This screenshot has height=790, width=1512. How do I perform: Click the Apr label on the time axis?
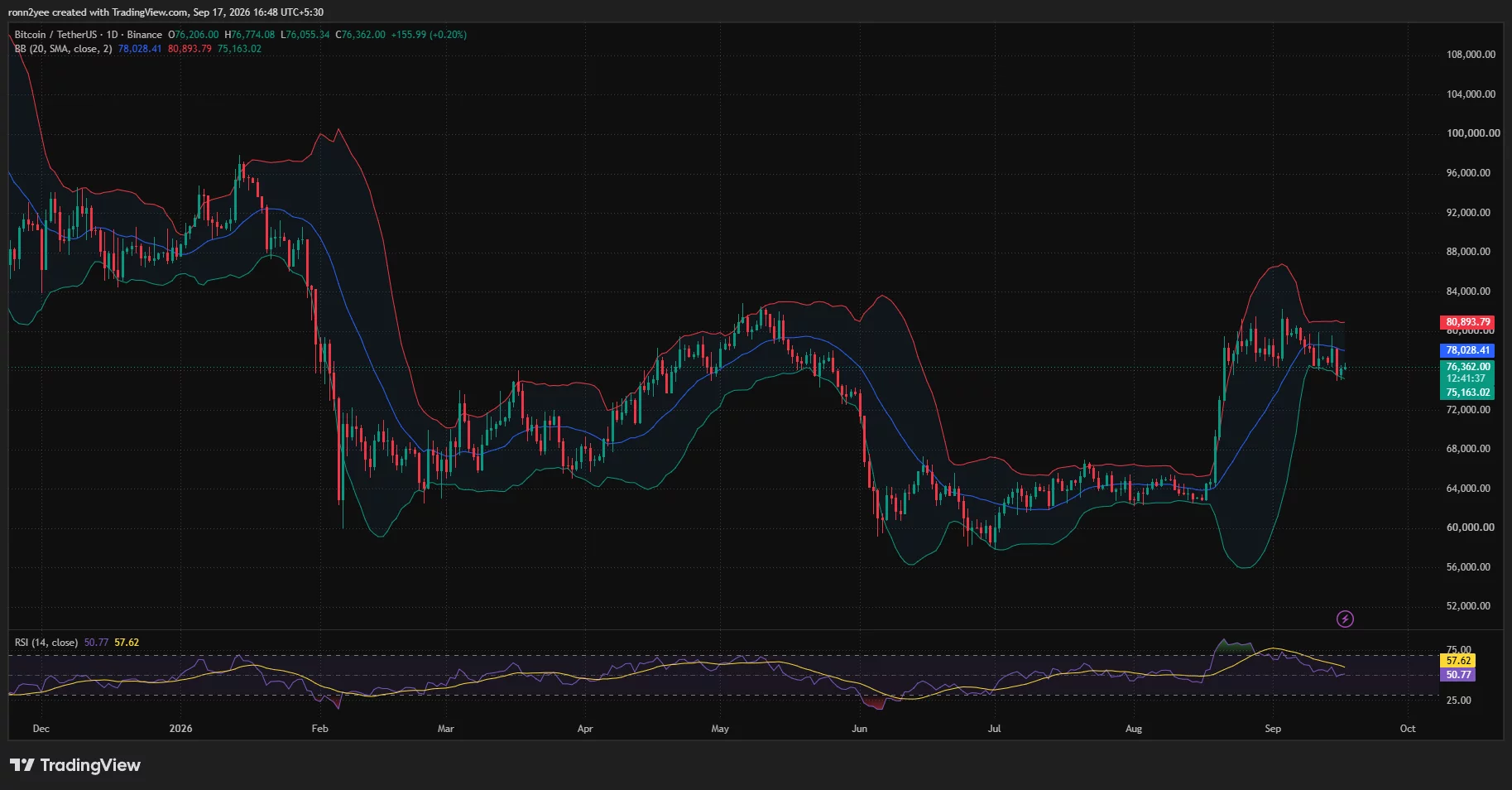click(585, 729)
